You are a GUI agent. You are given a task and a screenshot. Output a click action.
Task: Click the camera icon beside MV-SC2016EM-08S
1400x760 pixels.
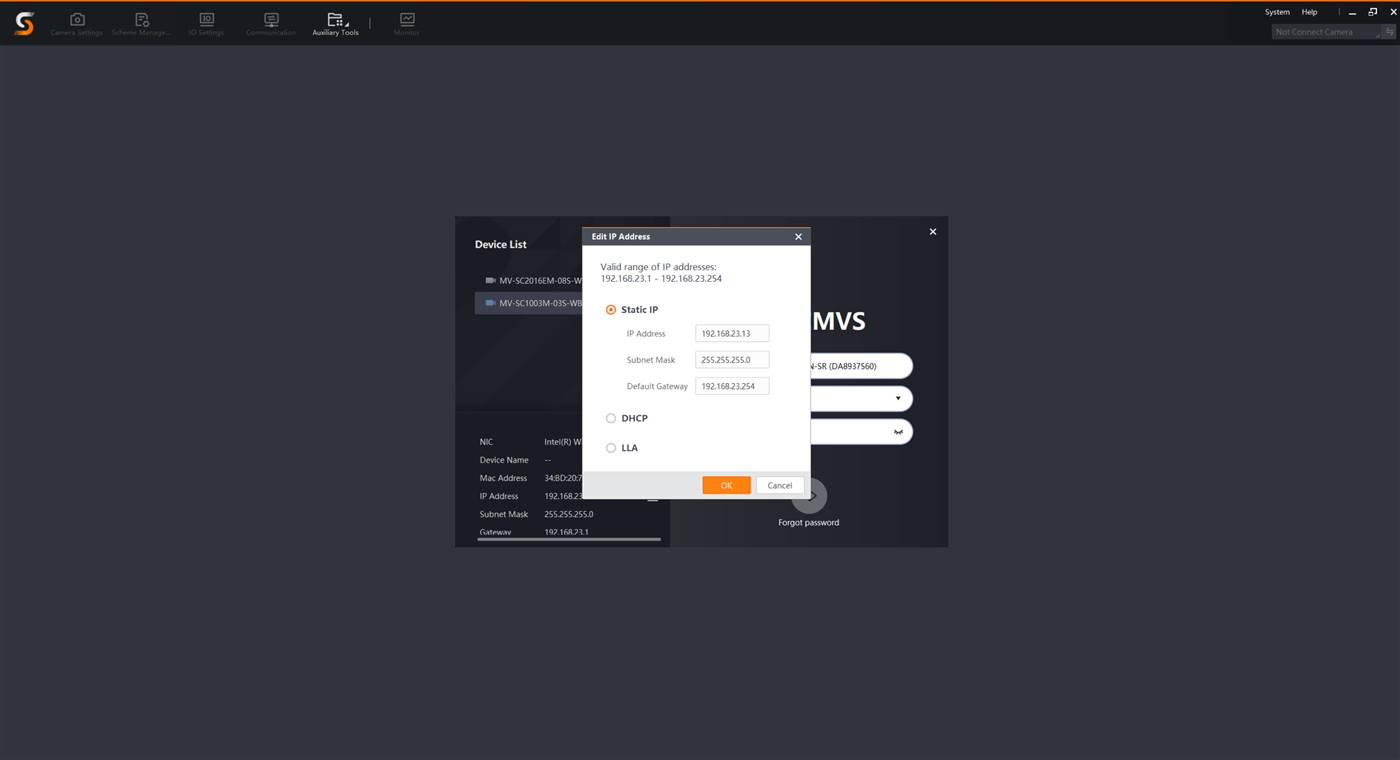tap(490, 281)
